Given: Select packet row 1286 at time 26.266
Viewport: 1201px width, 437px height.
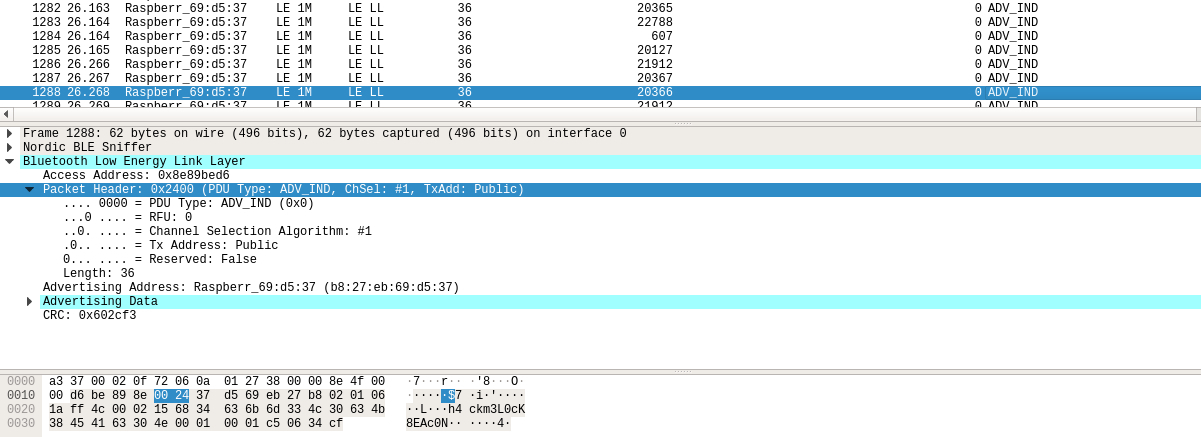Looking at the screenshot, I should click(x=600, y=64).
